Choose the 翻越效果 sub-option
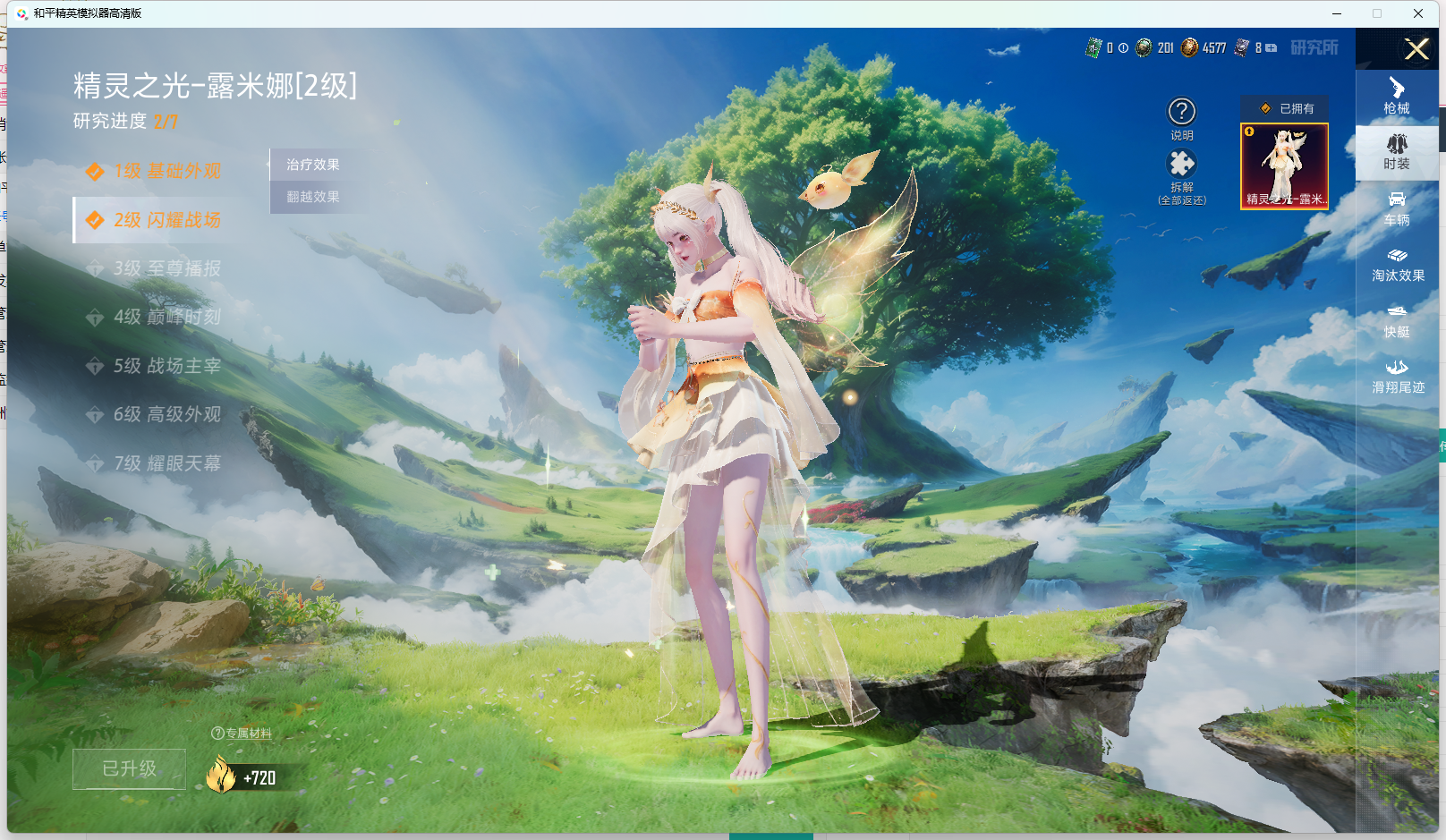 [313, 197]
